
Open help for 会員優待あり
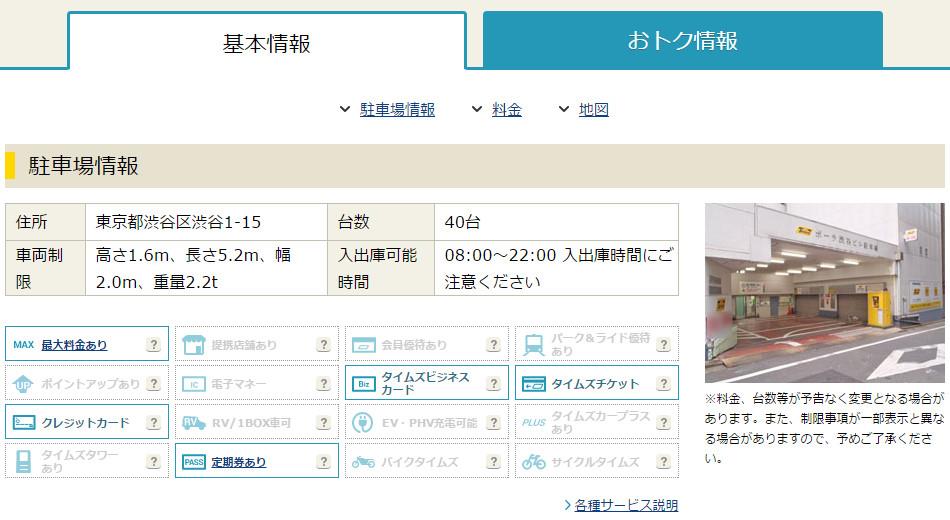coord(493,345)
